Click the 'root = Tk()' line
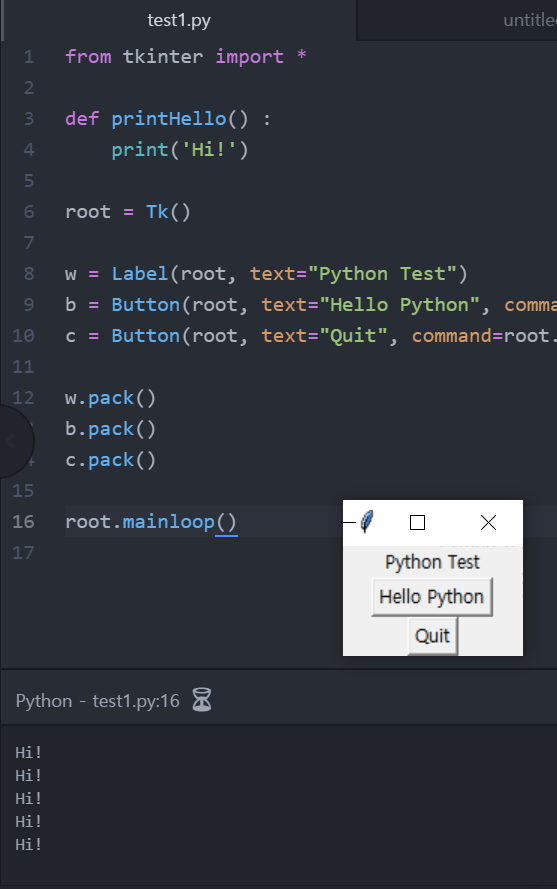The image size is (557, 889). pos(128,212)
